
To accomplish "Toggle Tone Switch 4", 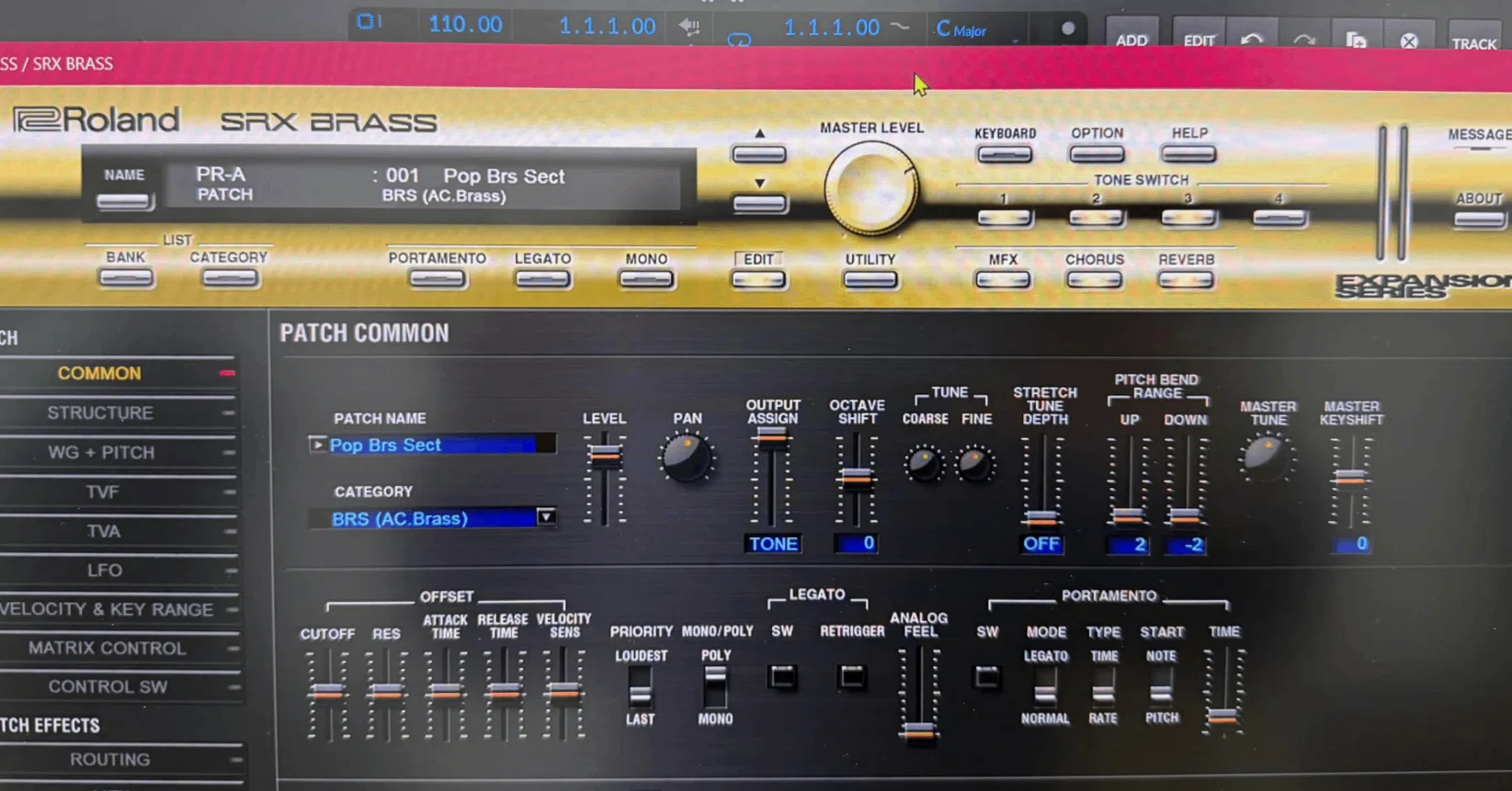I will 1279,219.
